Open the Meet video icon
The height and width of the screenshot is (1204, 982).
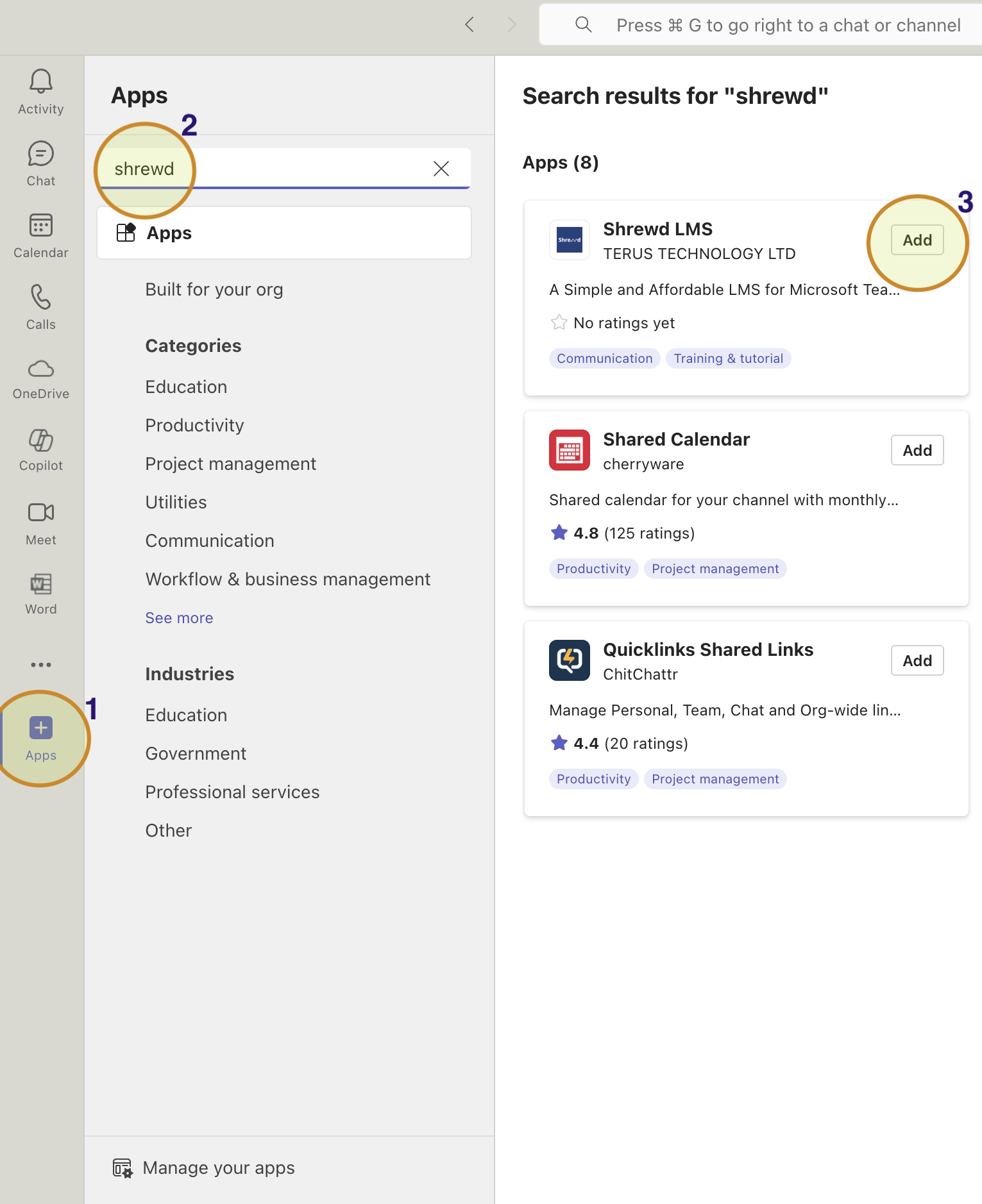41,523
